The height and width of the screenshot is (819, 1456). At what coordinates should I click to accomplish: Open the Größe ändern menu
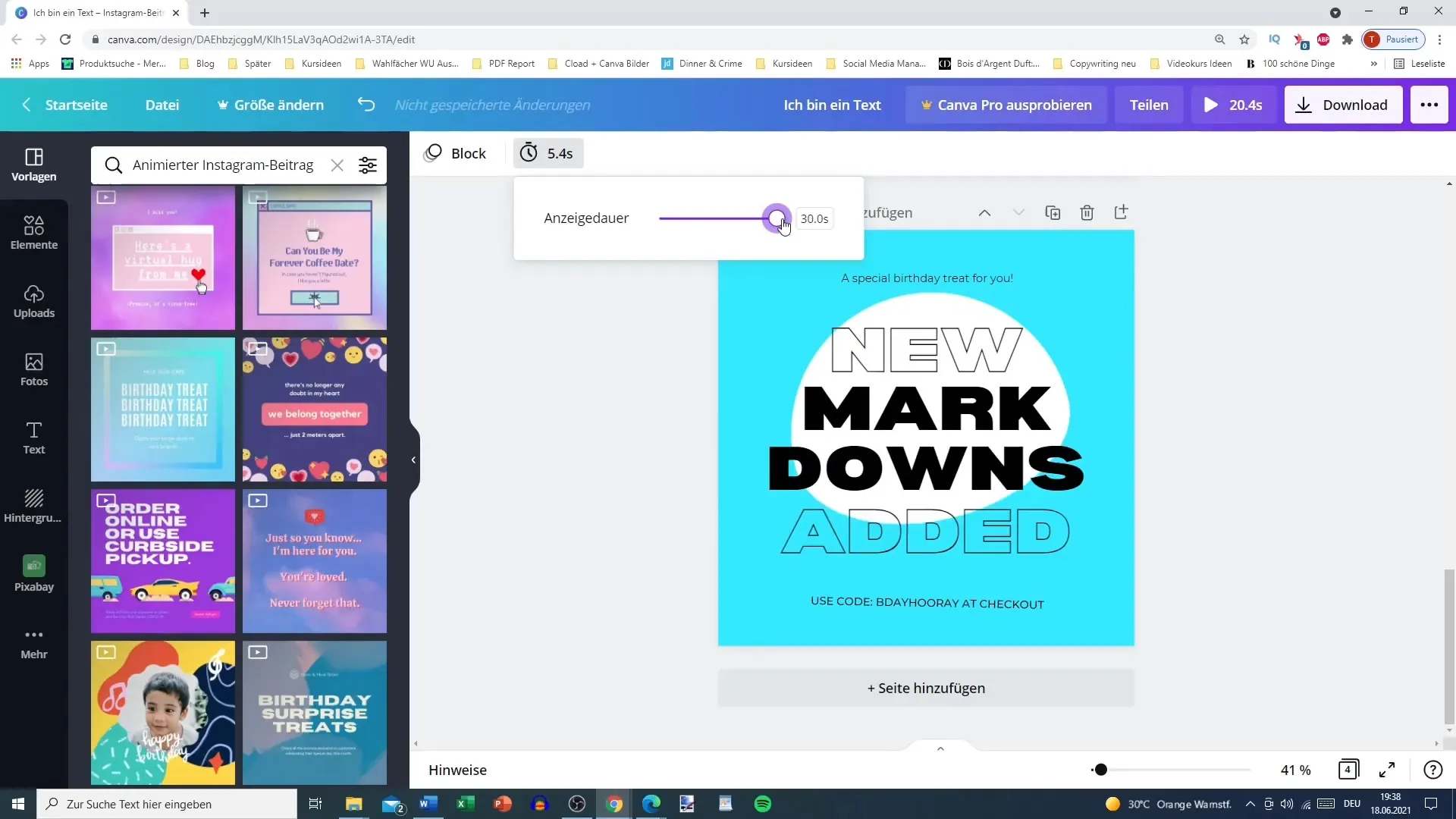(271, 105)
